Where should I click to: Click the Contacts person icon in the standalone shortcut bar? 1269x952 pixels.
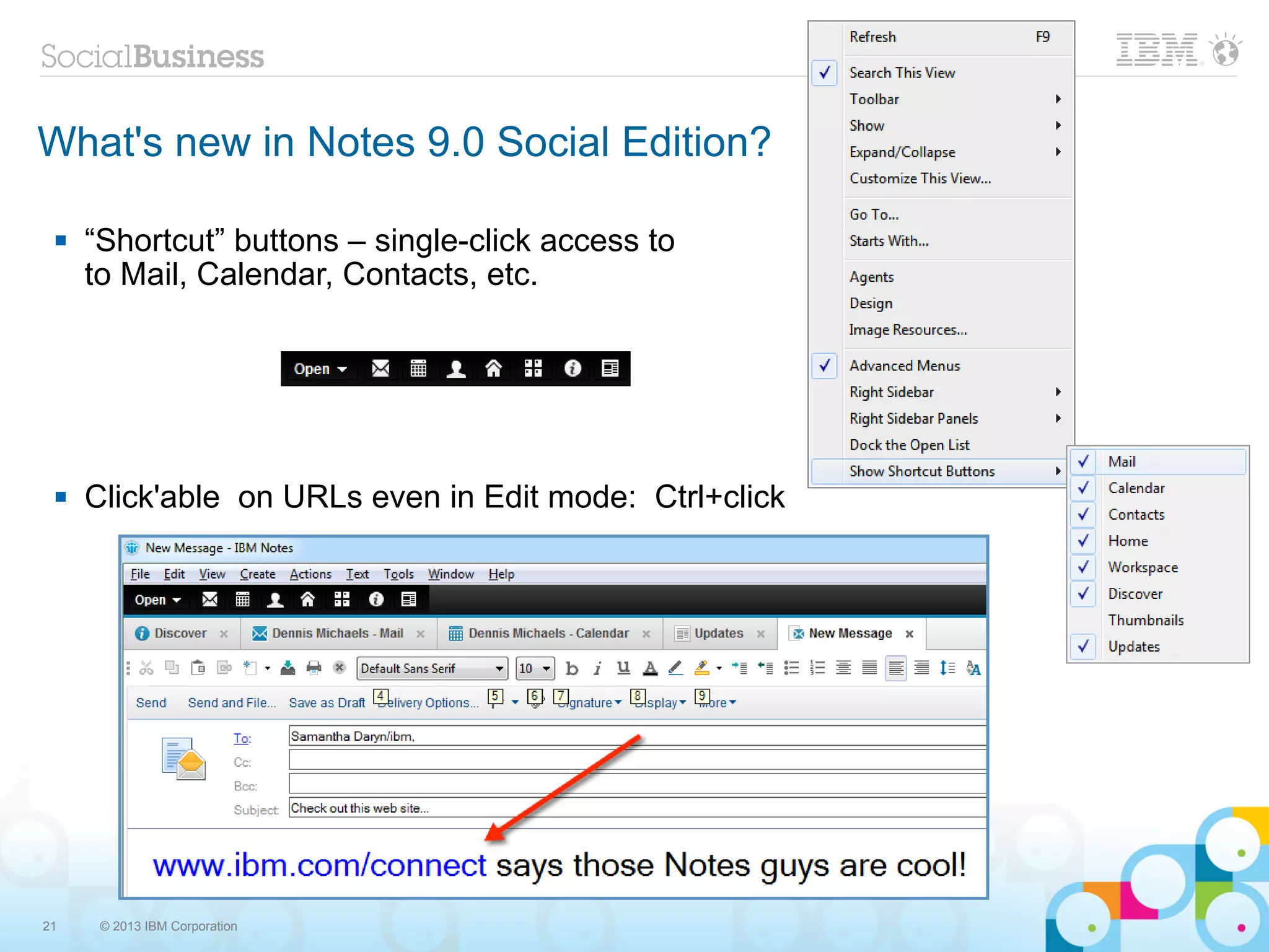coord(456,369)
